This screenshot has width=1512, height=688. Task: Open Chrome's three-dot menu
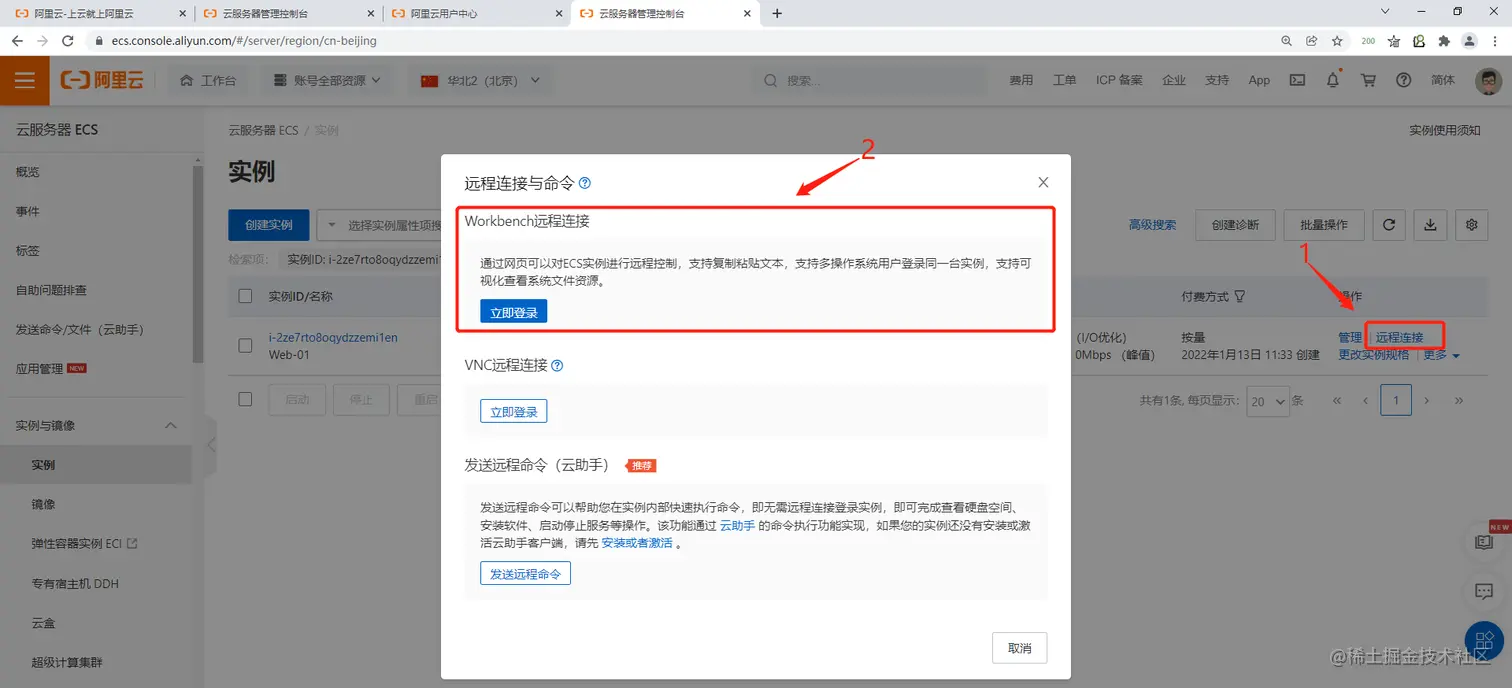[x=1495, y=41]
